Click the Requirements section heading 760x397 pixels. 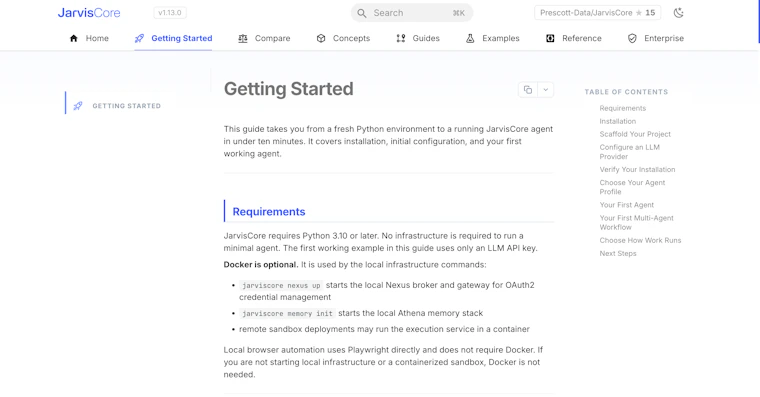point(269,212)
